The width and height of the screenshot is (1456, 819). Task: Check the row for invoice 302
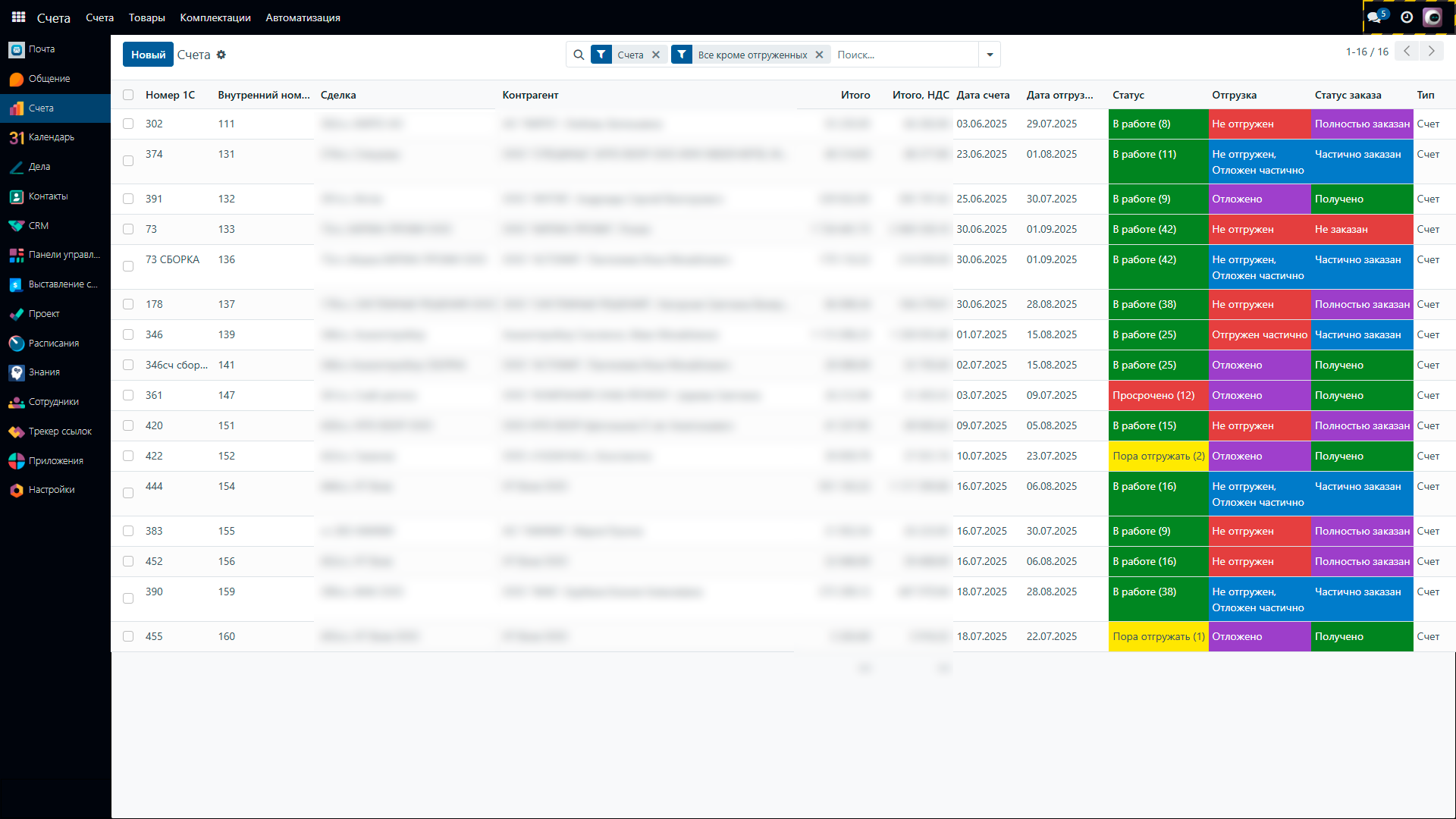tap(128, 124)
